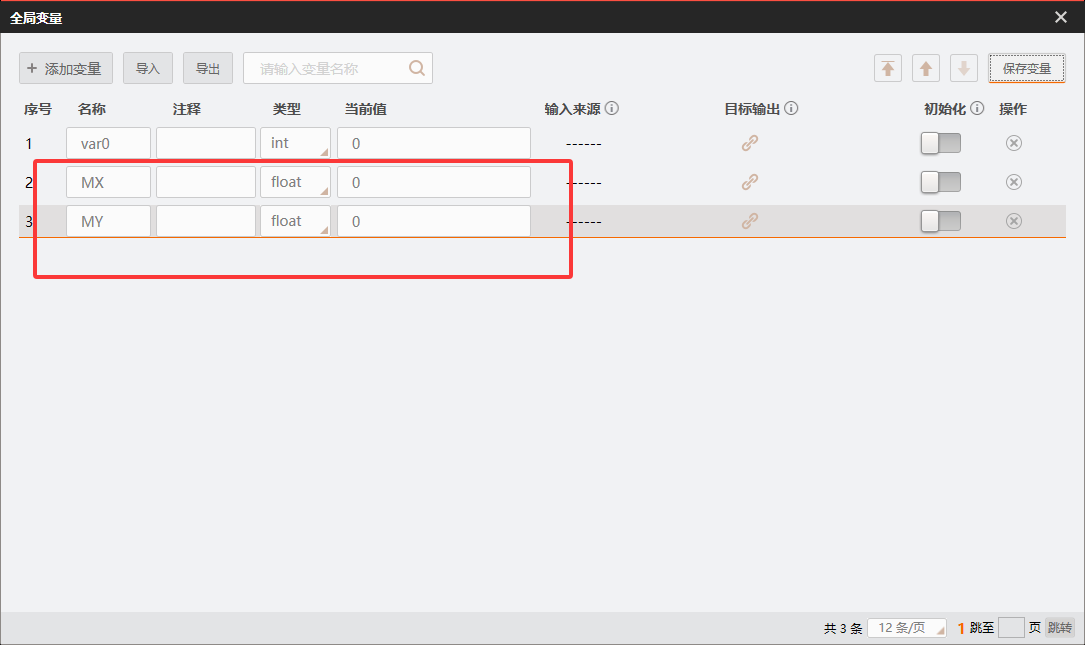
Task: Open the float type dropdown for MY
Action: pos(295,221)
